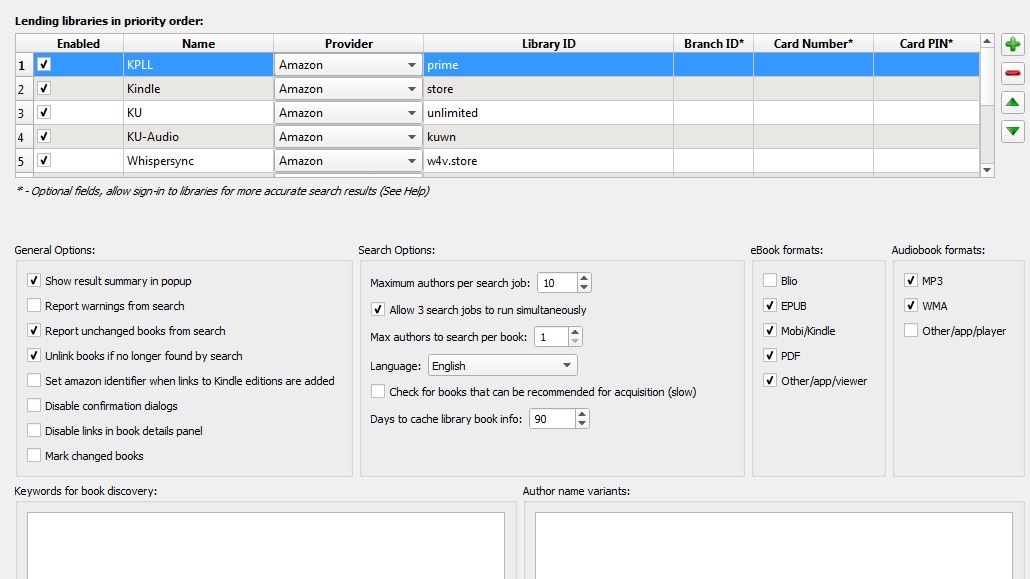Click the Max authors per book field
This screenshot has height=579, width=1030.
(x=551, y=336)
